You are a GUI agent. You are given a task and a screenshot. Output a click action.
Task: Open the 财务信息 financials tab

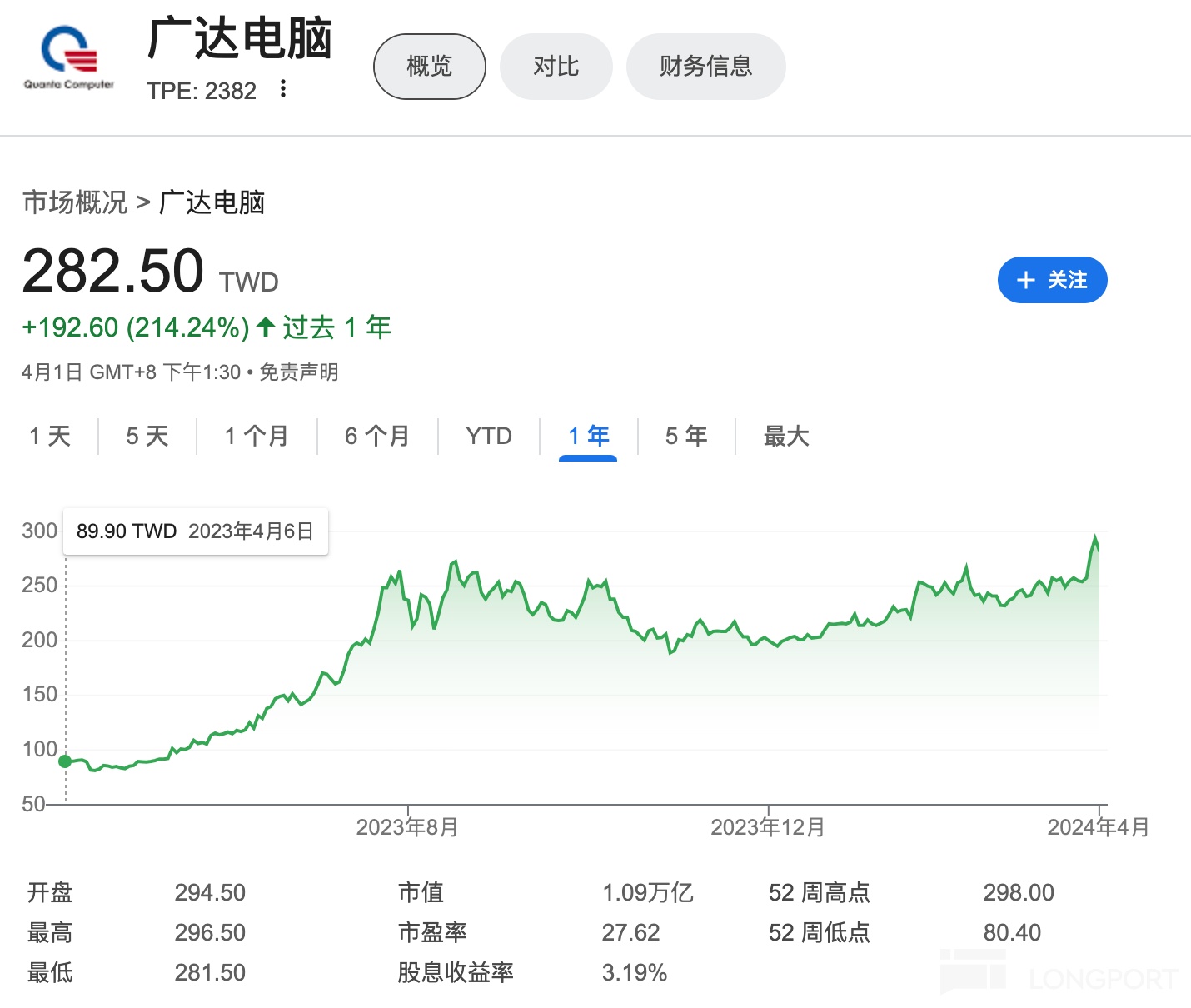(x=705, y=67)
